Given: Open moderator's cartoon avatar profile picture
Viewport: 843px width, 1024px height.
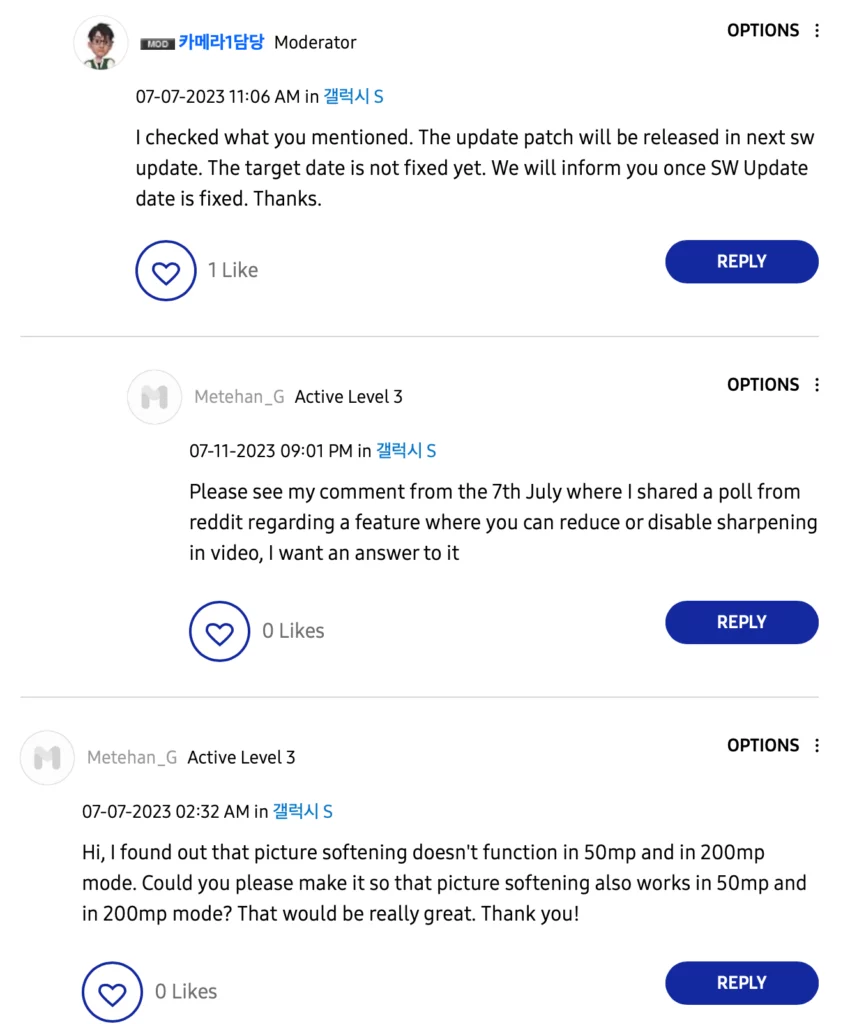Looking at the screenshot, I should (101, 43).
